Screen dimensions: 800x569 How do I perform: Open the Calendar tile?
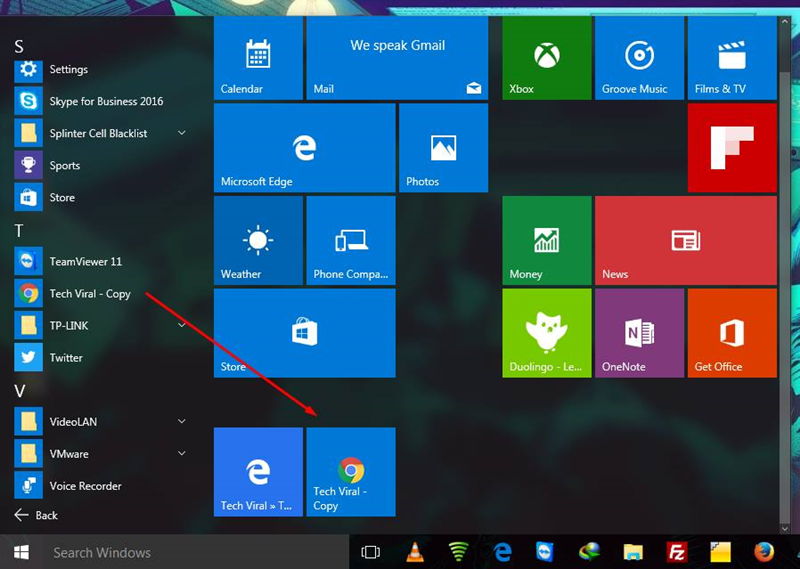[258, 58]
